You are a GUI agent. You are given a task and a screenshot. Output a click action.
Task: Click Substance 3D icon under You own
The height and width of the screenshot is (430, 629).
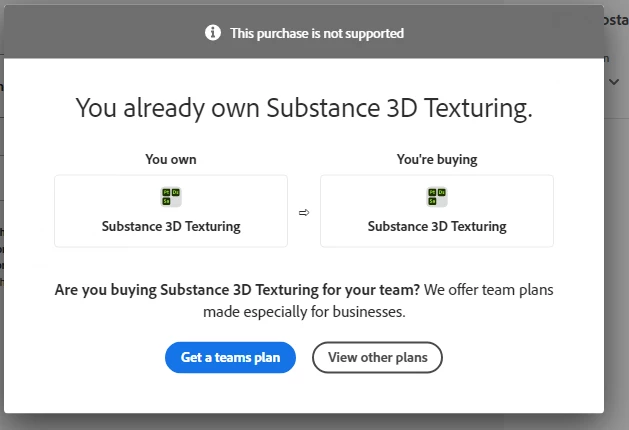pos(171,197)
